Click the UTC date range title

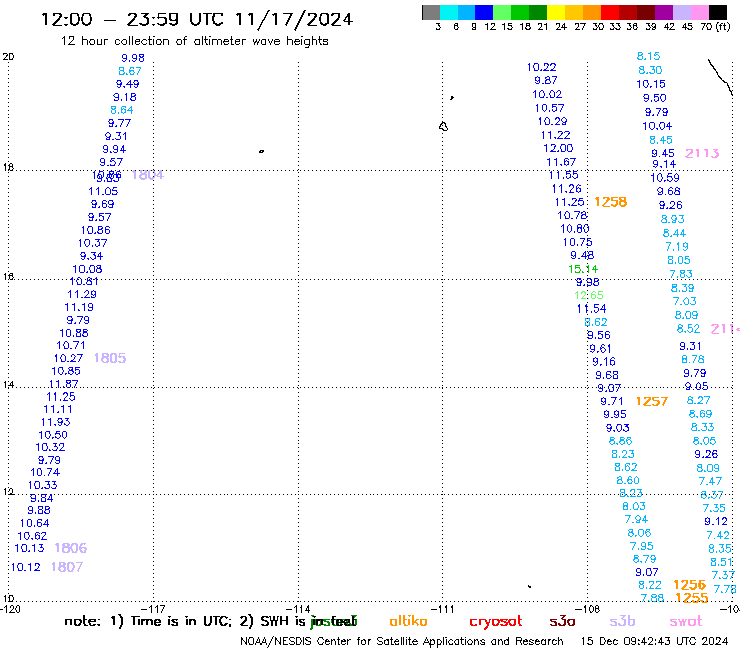click(x=197, y=19)
